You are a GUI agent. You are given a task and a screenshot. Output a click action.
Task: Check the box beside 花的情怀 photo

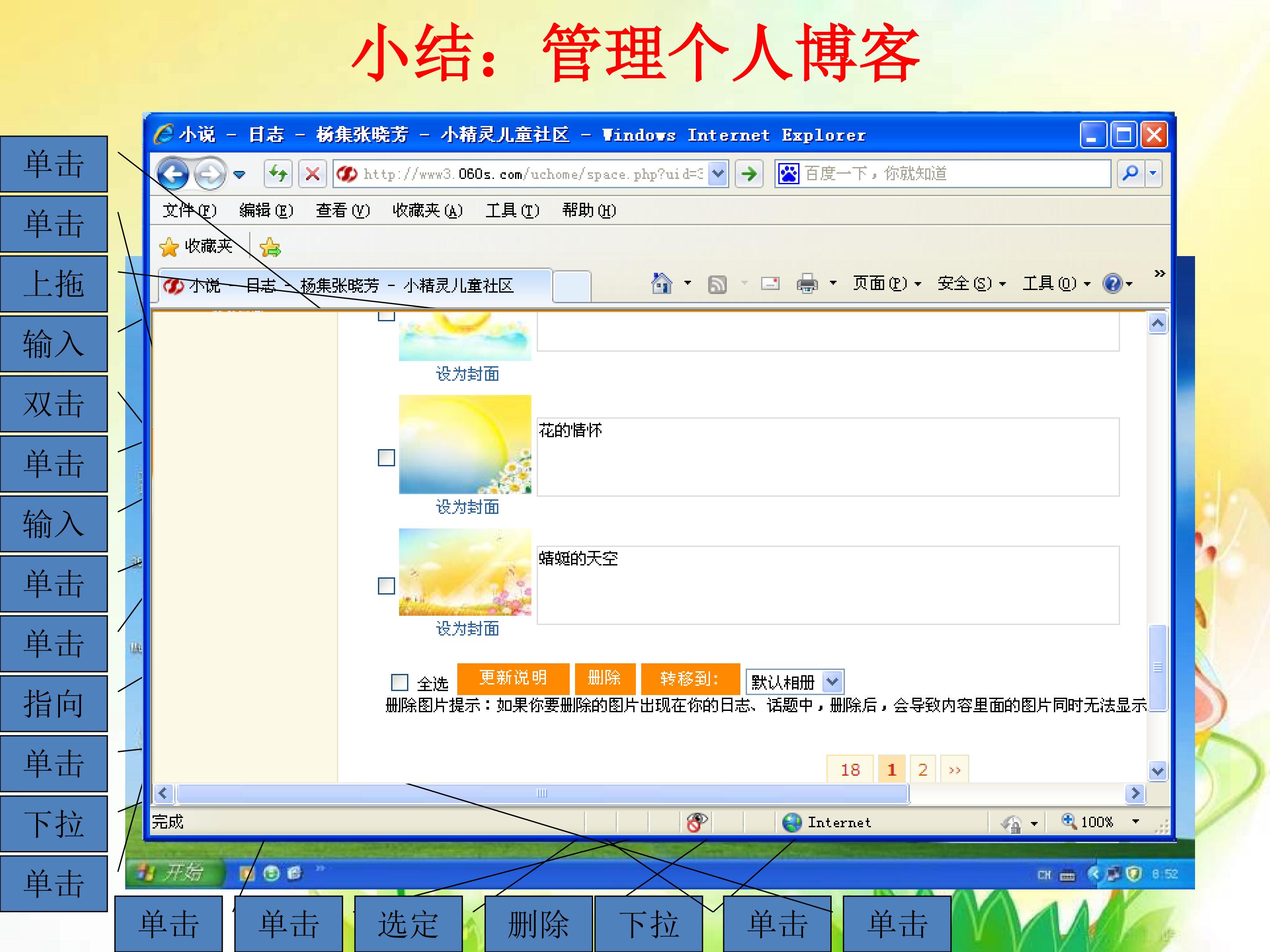[386, 458]
